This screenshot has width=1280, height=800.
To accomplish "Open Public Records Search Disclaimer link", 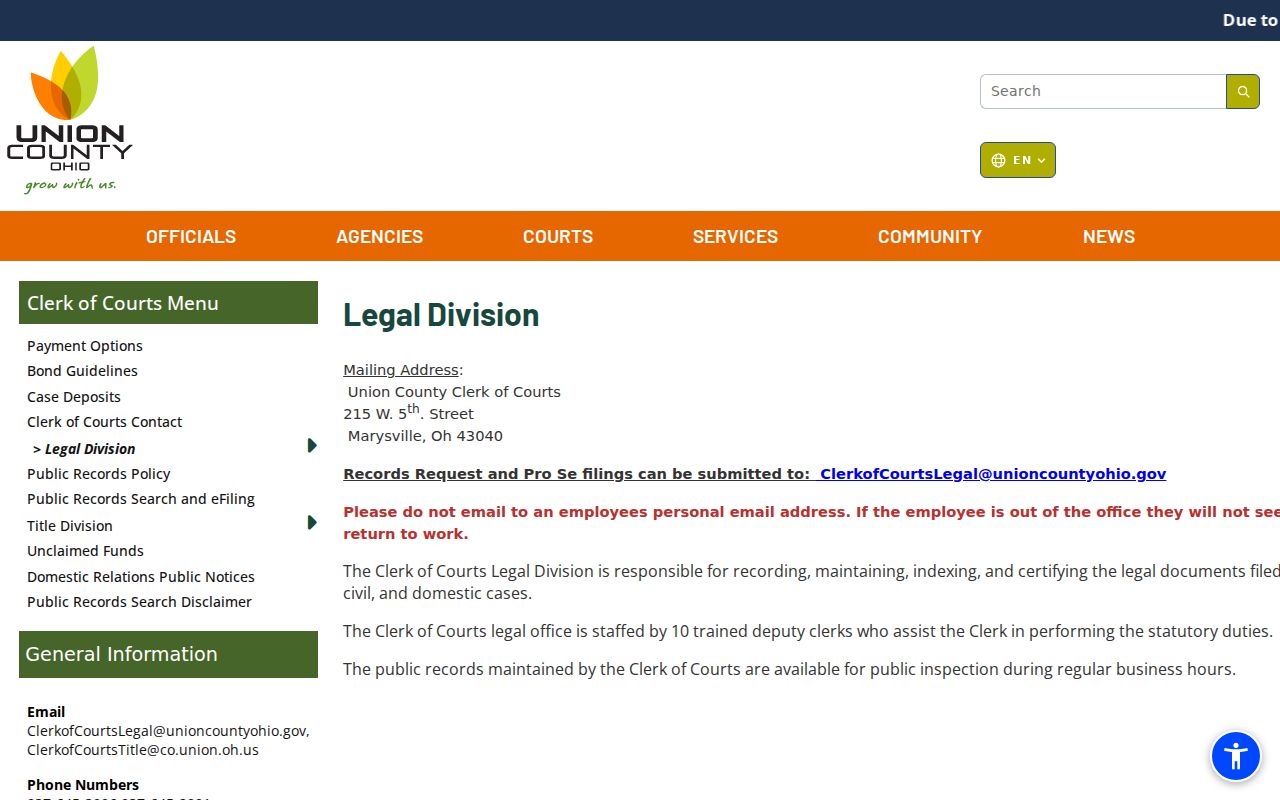I will [139, 602].
